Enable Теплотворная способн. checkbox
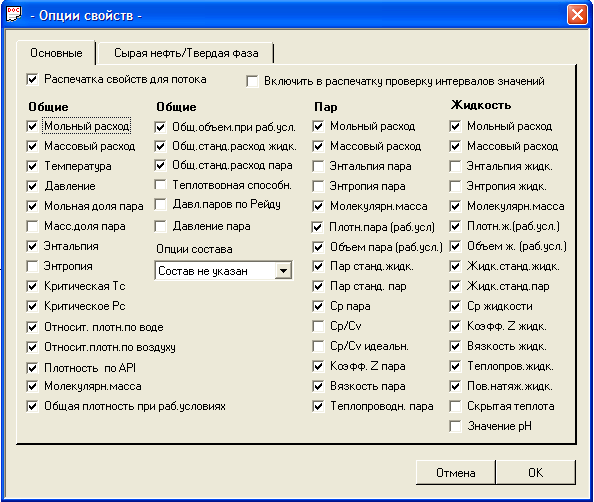Image resolution: width=594 pixels, height=502 pixels. (161, 185)
